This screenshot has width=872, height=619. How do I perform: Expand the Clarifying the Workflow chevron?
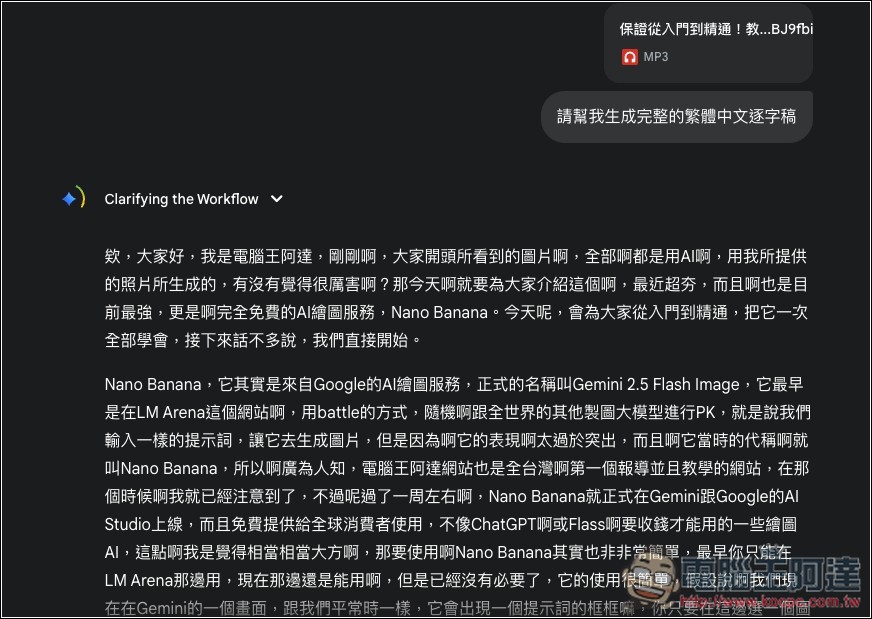click(x=276, y=199)
